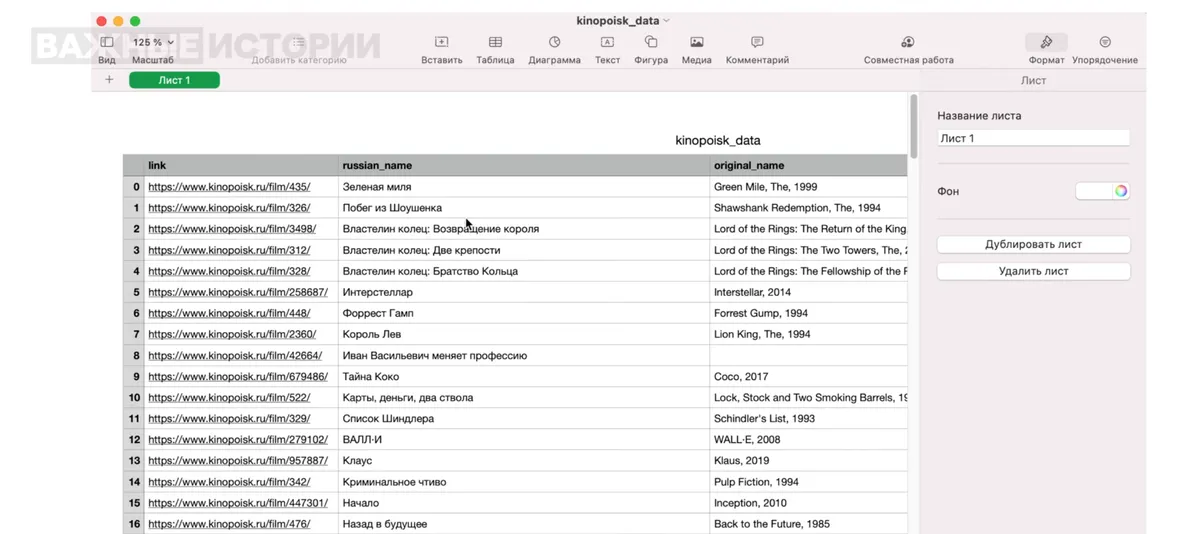Click the Дублировать лист button
This screenshot has height=534, width=1200.
click(1033, 244)
